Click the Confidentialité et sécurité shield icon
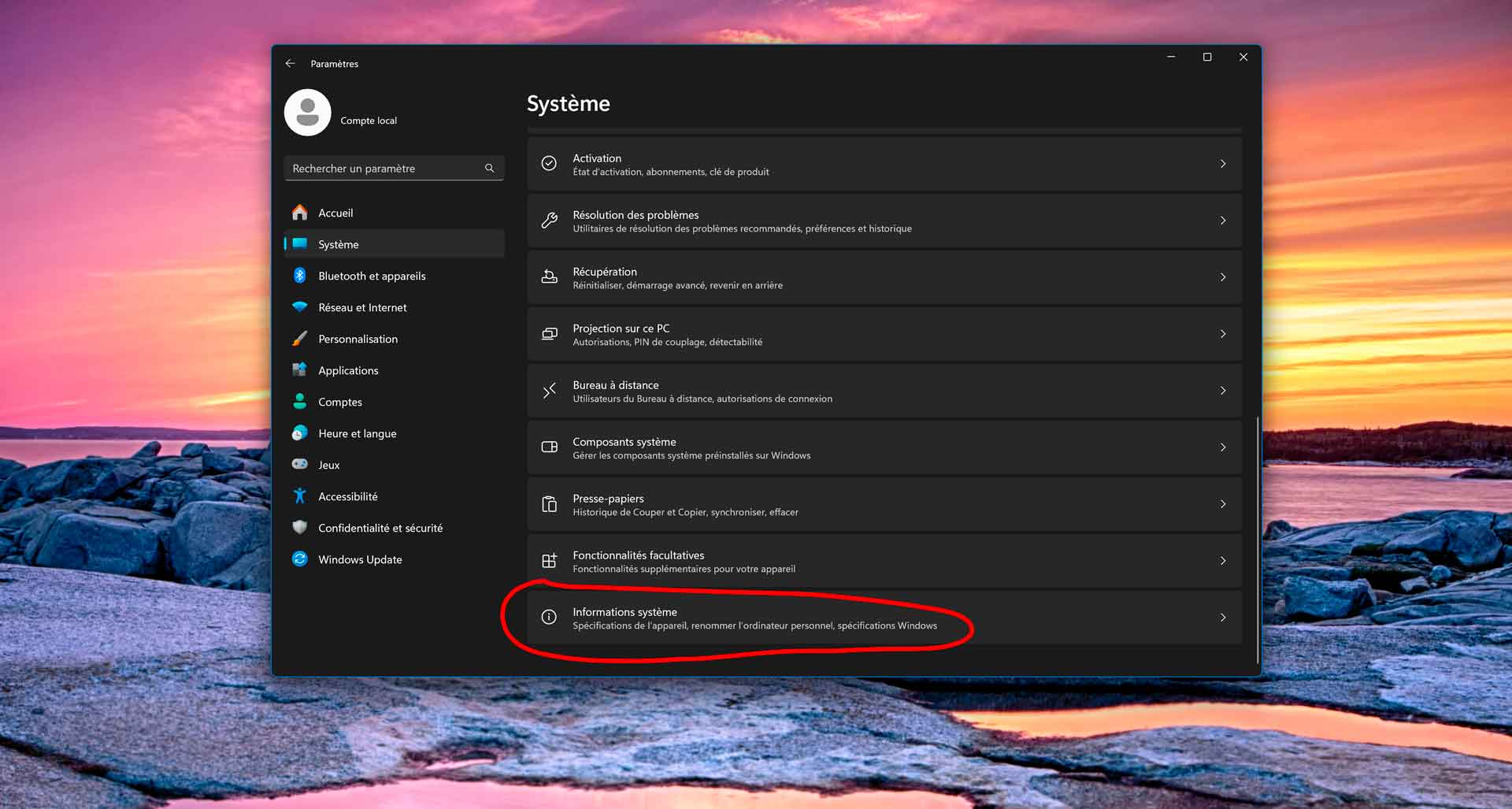This screenshot has height=809, width=1512. (x=299, y=527)
